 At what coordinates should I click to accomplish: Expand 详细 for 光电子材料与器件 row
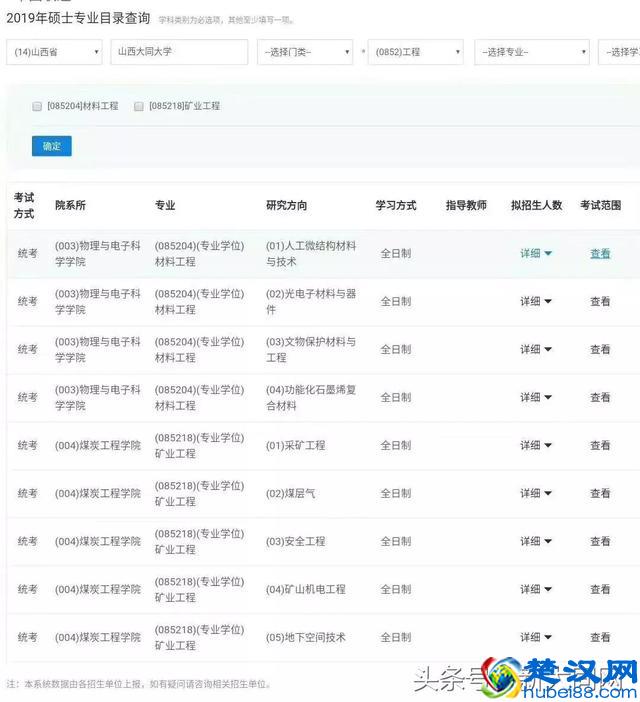click(x=536, y=301)
